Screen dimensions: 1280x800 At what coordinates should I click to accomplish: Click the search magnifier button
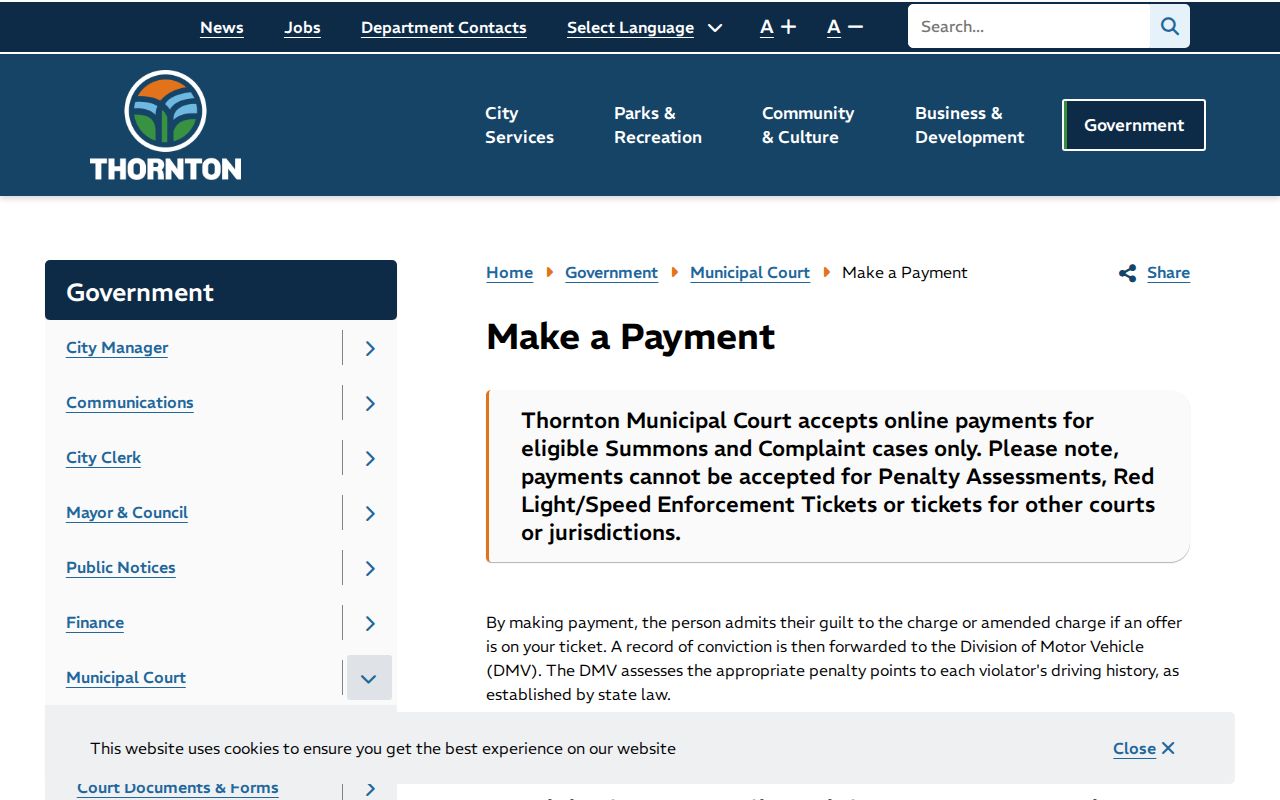[x=1170, y=27]
